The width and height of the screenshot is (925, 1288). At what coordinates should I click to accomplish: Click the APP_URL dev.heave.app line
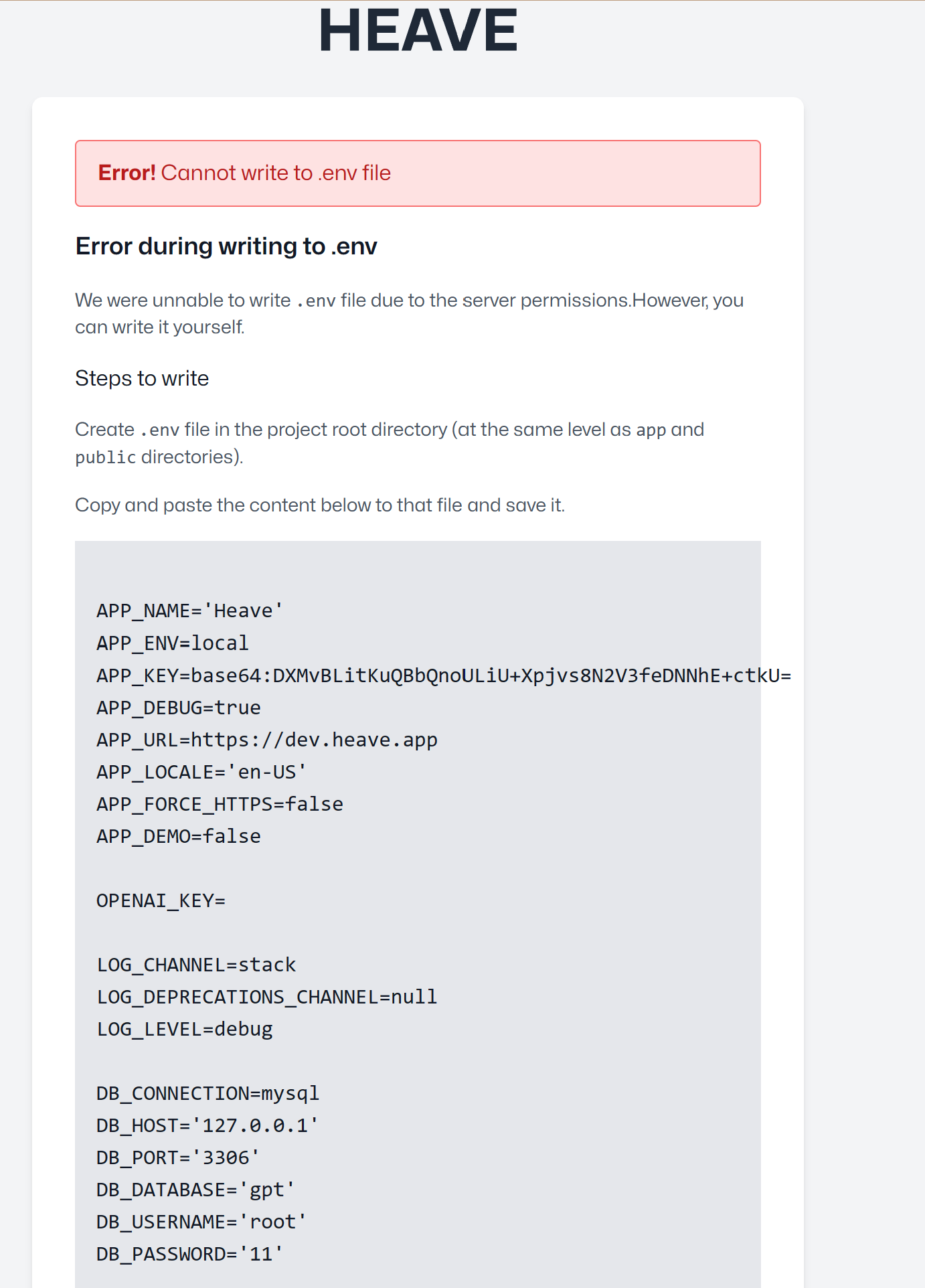coord(267,740)
